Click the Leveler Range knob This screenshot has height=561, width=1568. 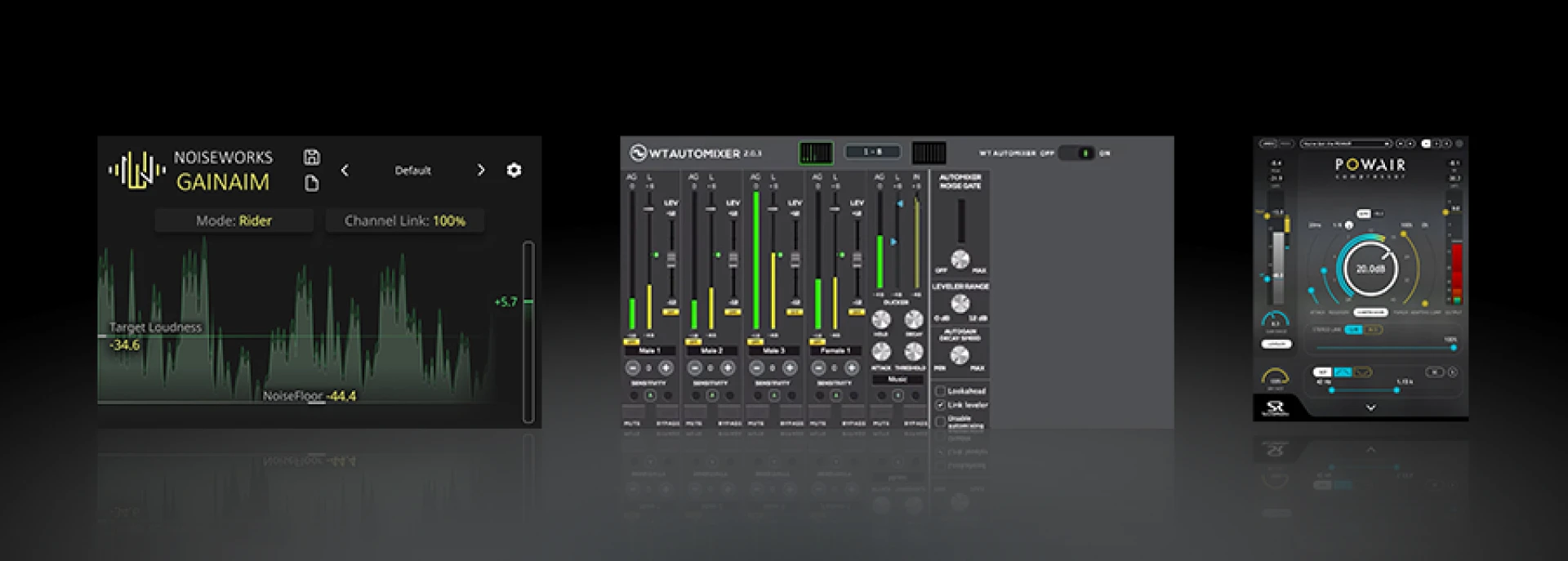click(960, 305)
